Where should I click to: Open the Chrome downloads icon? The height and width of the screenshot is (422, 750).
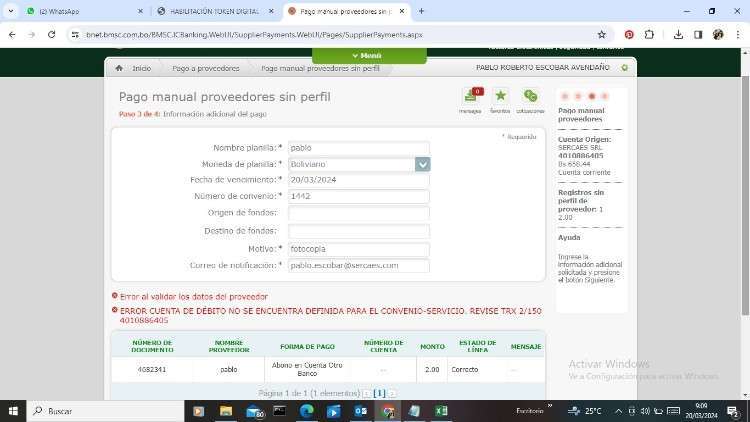pos(678,34)
